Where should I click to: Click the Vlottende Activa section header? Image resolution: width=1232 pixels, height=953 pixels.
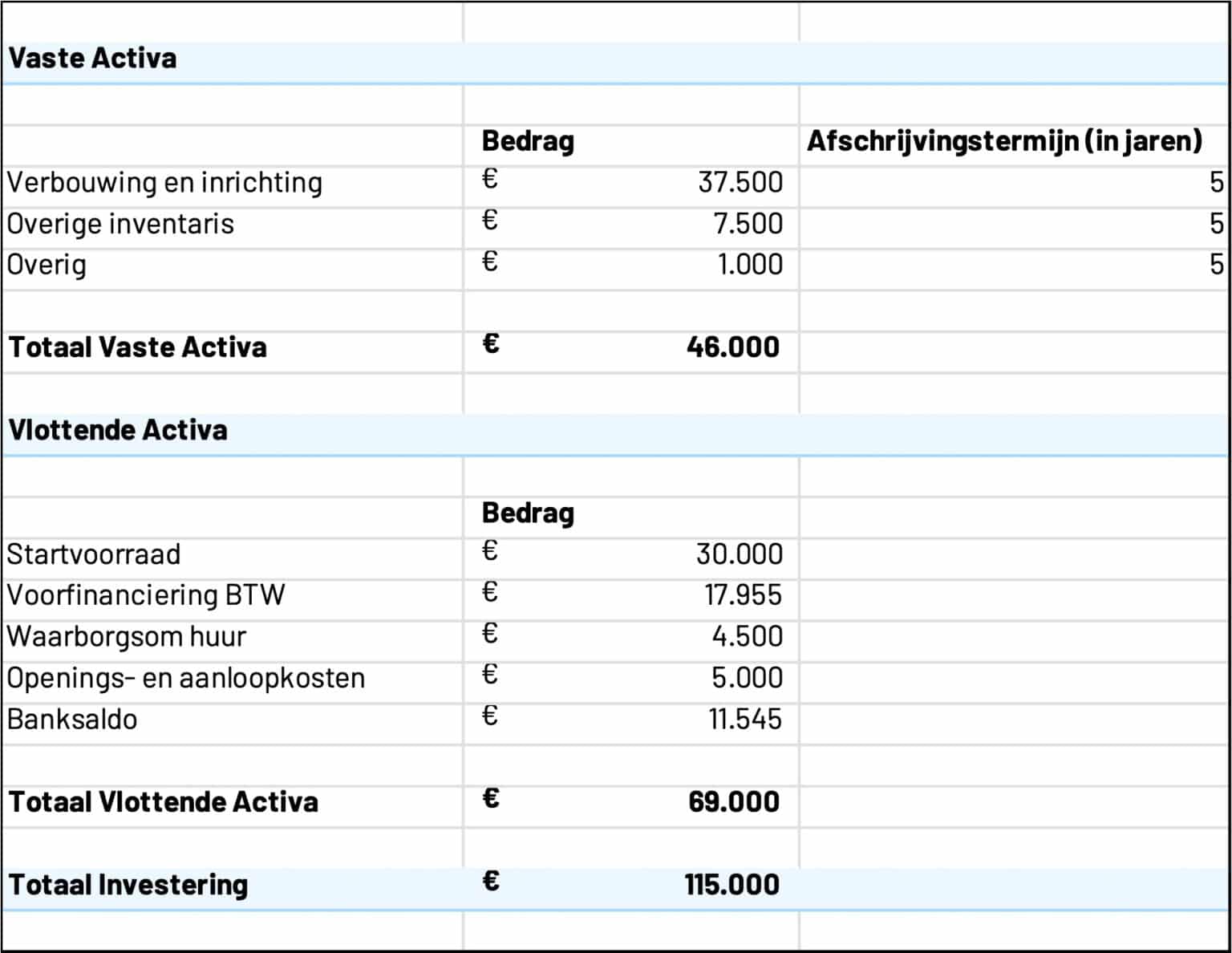(116, 430)
